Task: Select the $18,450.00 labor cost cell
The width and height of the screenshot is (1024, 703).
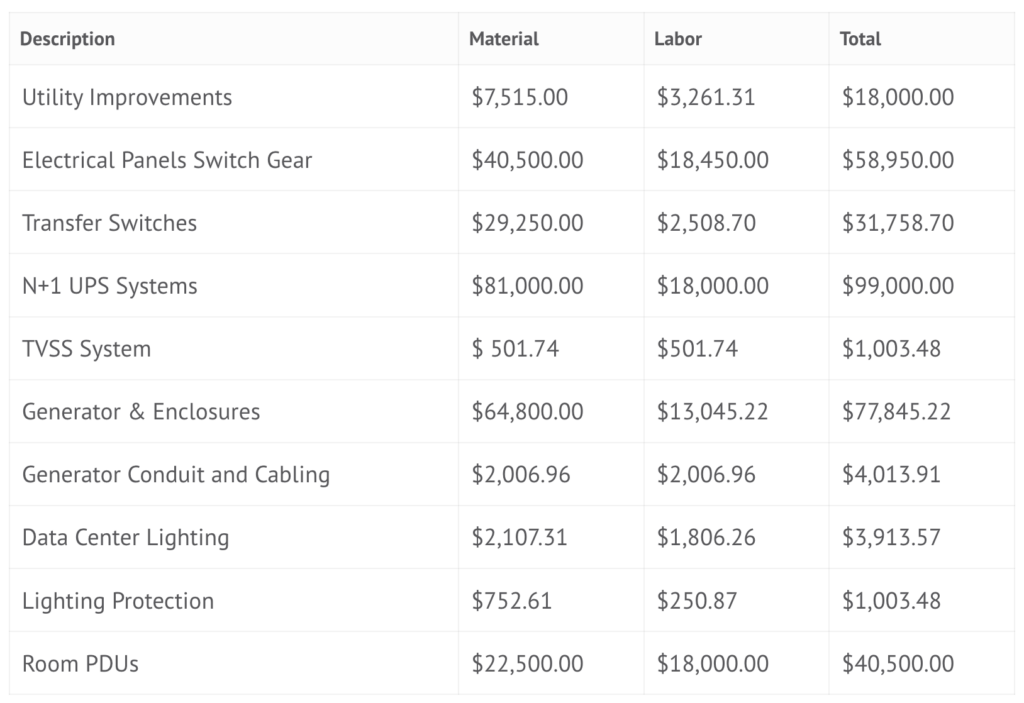Action: click(x=713, y=160)
